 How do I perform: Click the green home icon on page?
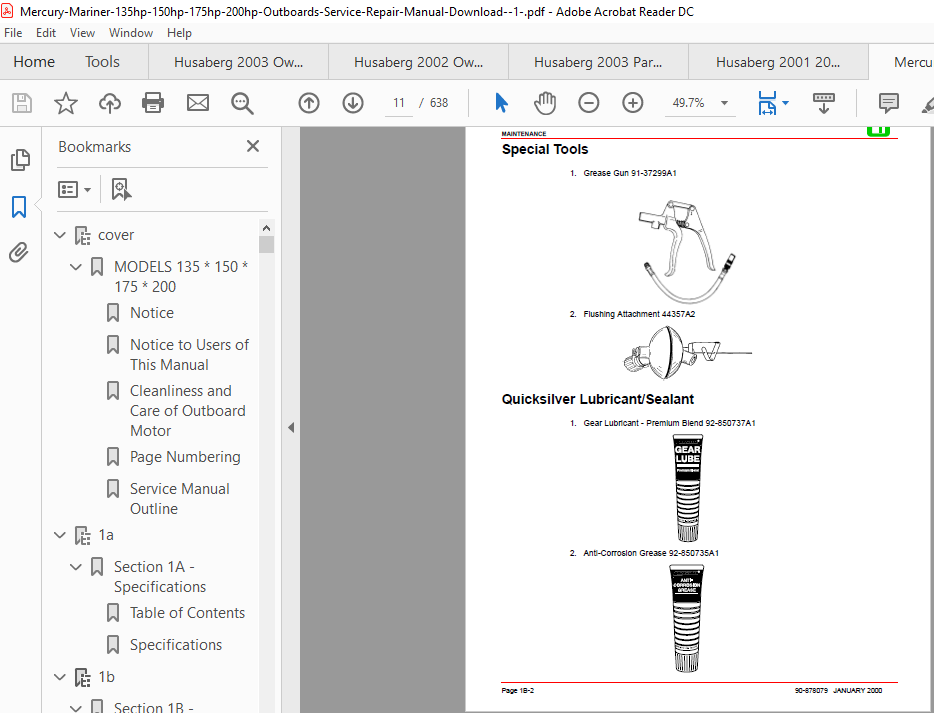coord(878,131)
